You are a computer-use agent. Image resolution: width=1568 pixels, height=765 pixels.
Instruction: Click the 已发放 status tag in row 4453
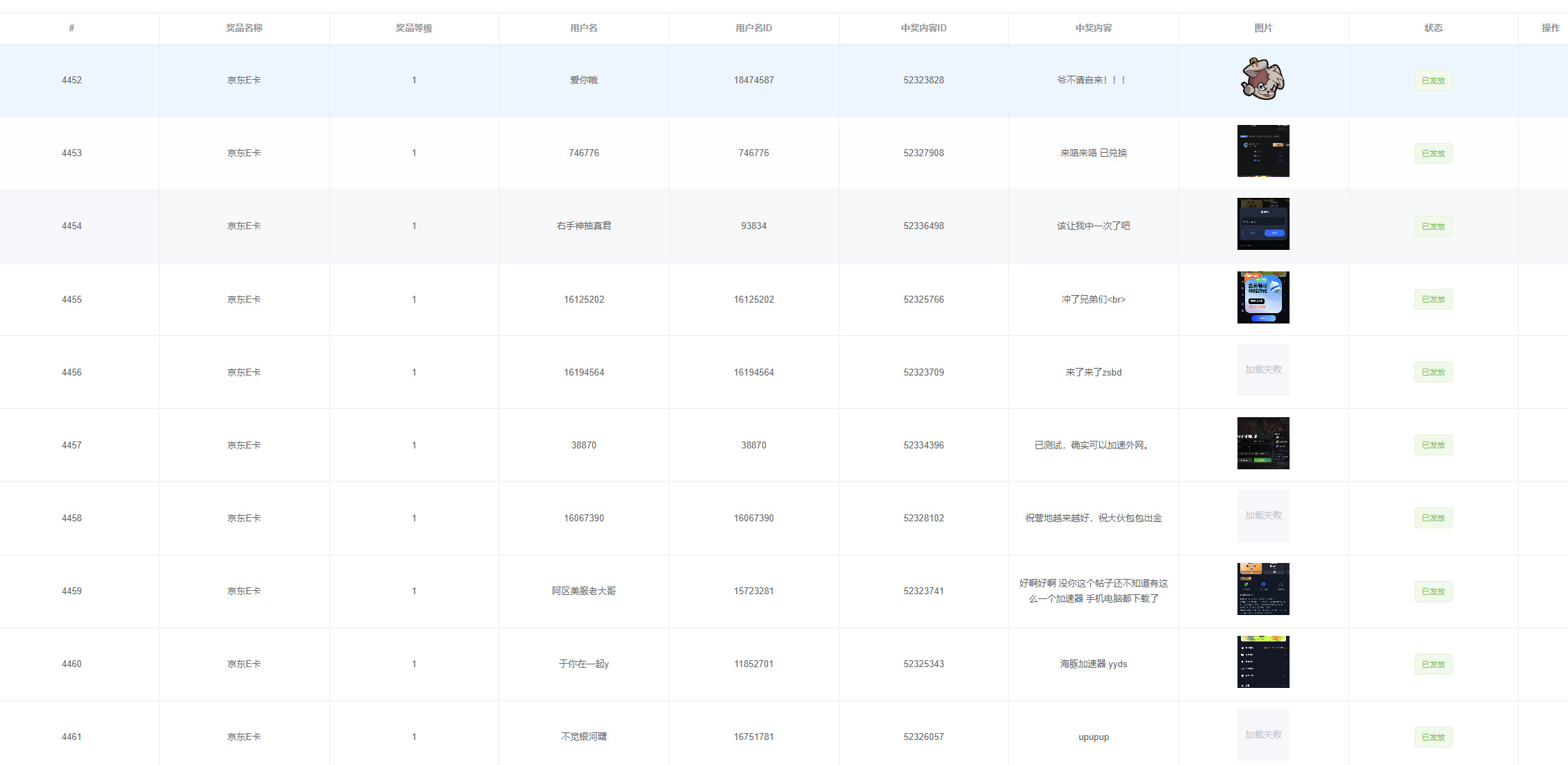pos(1433,153)
